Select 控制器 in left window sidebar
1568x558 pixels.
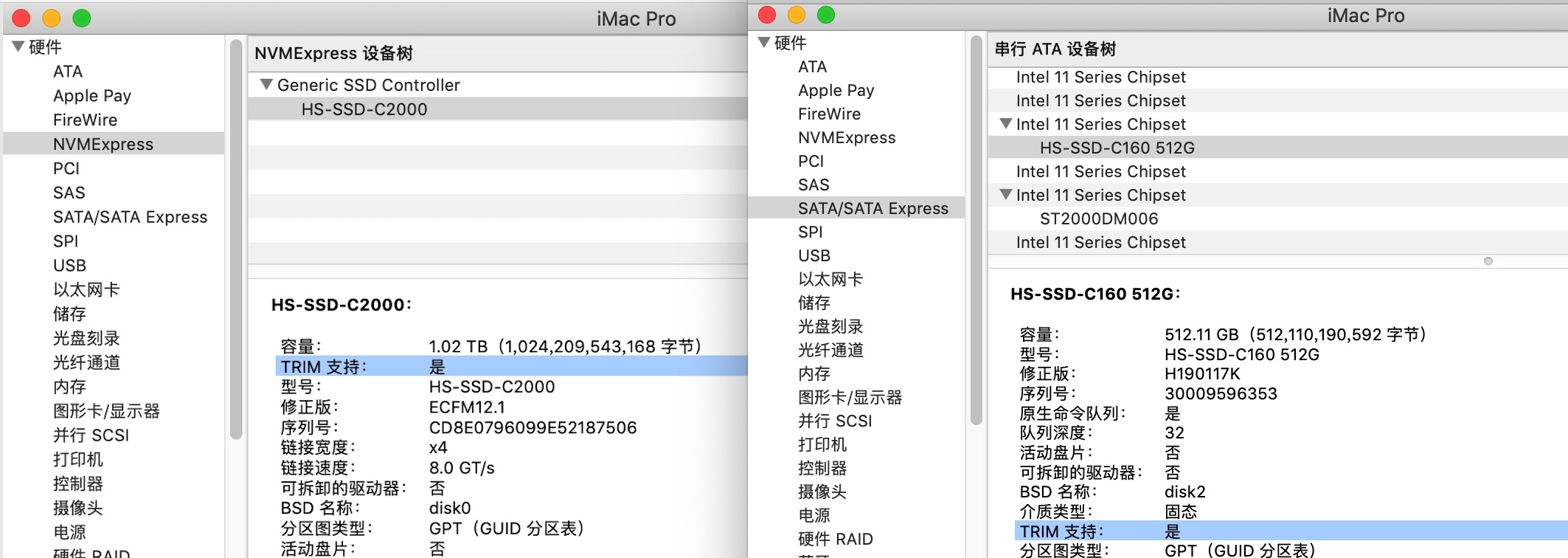click(78, 483)
